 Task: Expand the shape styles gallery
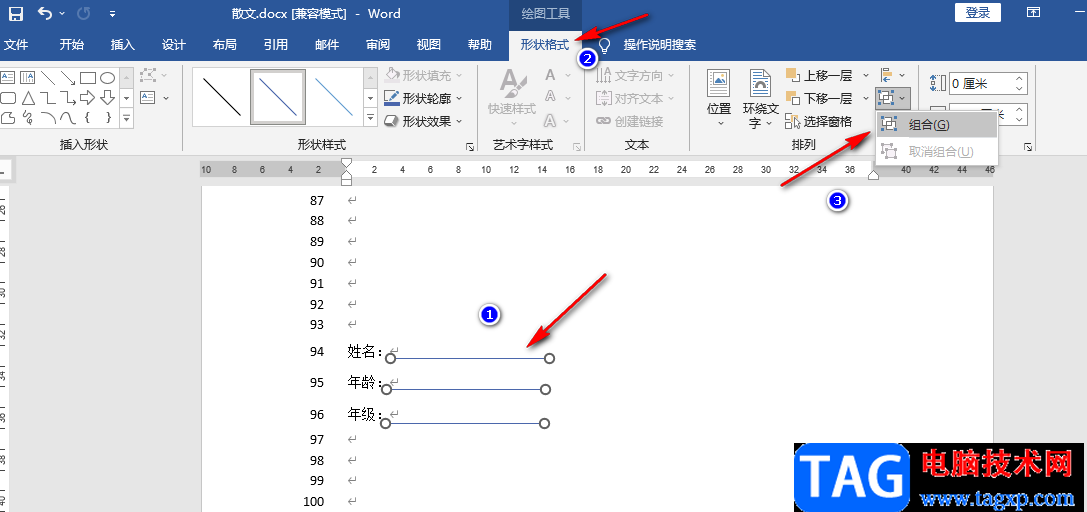pyautogui.click(x=370, y=118)
